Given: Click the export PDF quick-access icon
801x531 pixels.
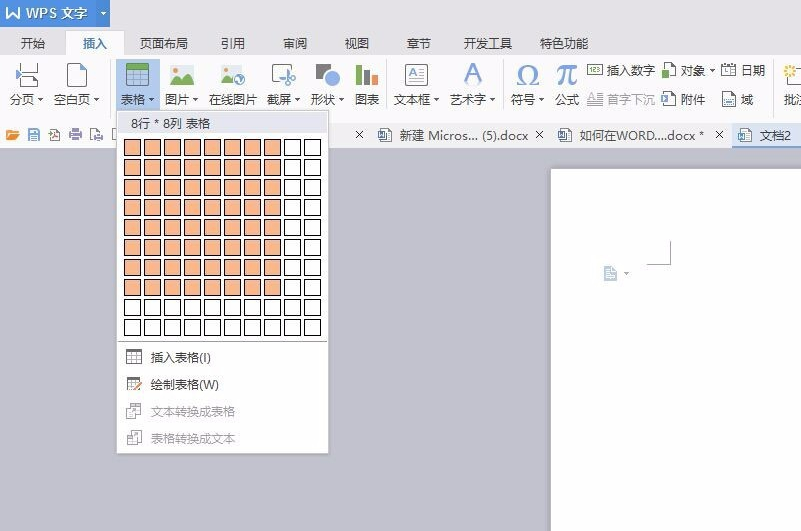Looking at the screenshot, I should [54, 135].
